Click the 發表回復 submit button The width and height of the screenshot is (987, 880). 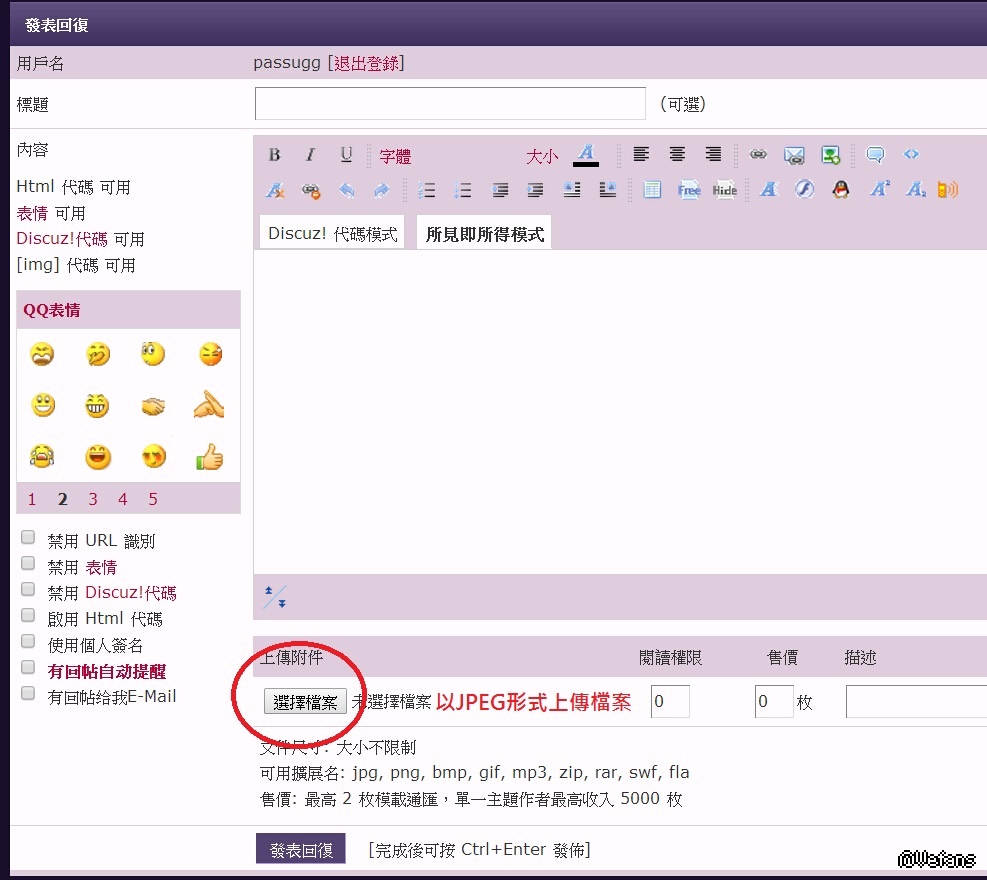click(x=301, y=850)
